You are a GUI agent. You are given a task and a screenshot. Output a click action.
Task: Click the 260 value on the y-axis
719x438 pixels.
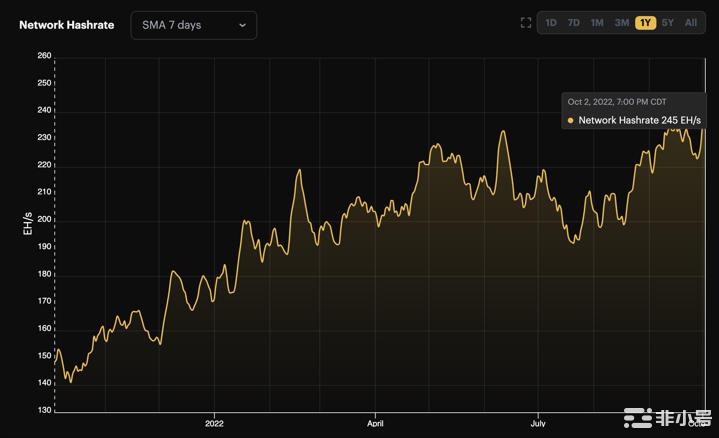click(x=44, y=56)
